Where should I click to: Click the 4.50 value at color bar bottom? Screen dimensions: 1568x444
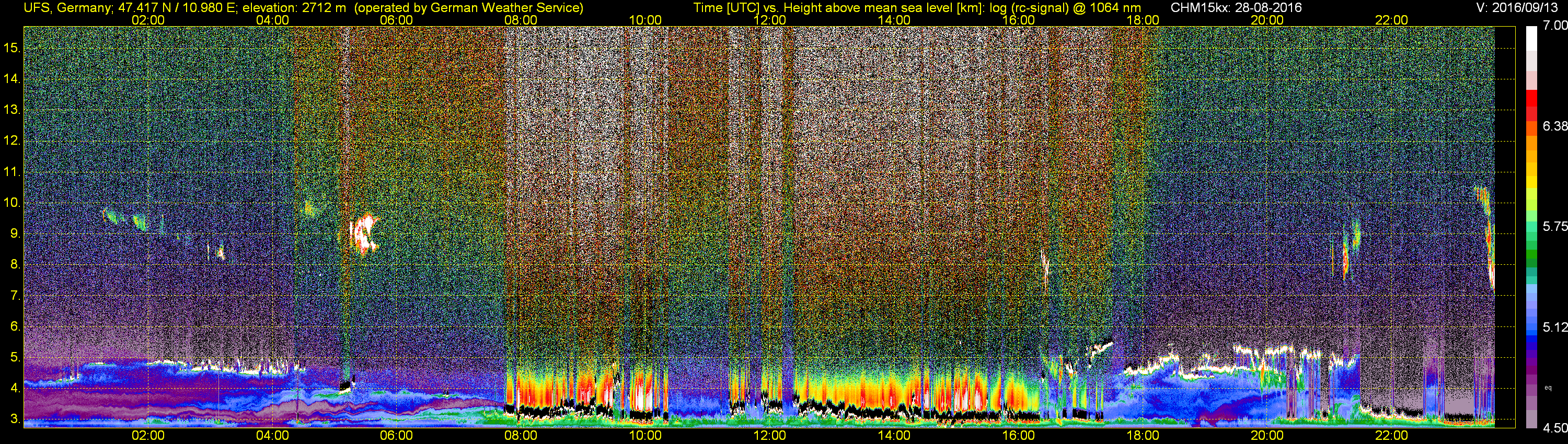click(1554, 428)
